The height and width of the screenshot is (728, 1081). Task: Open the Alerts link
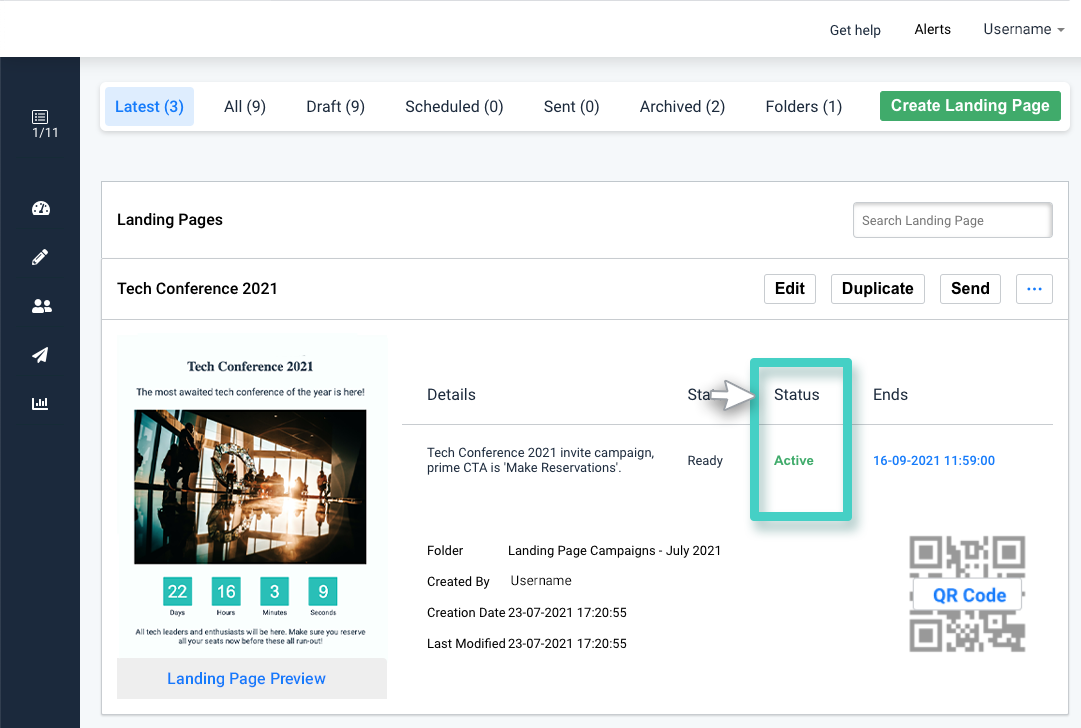[932, 29]
